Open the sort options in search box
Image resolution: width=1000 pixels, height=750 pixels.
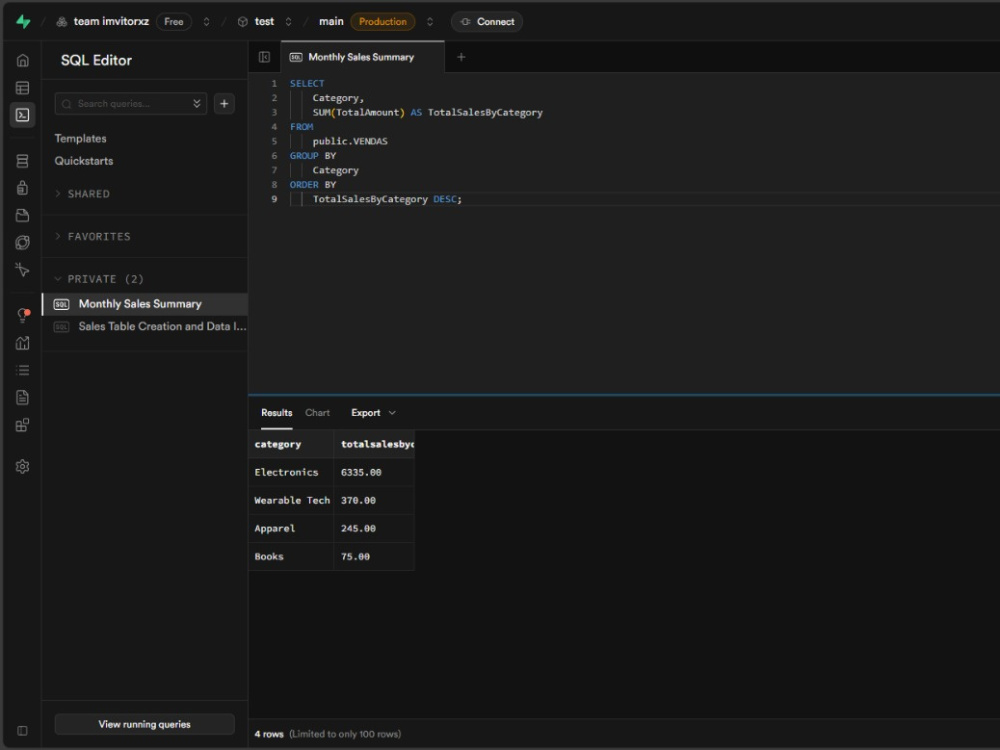(196, 103)
